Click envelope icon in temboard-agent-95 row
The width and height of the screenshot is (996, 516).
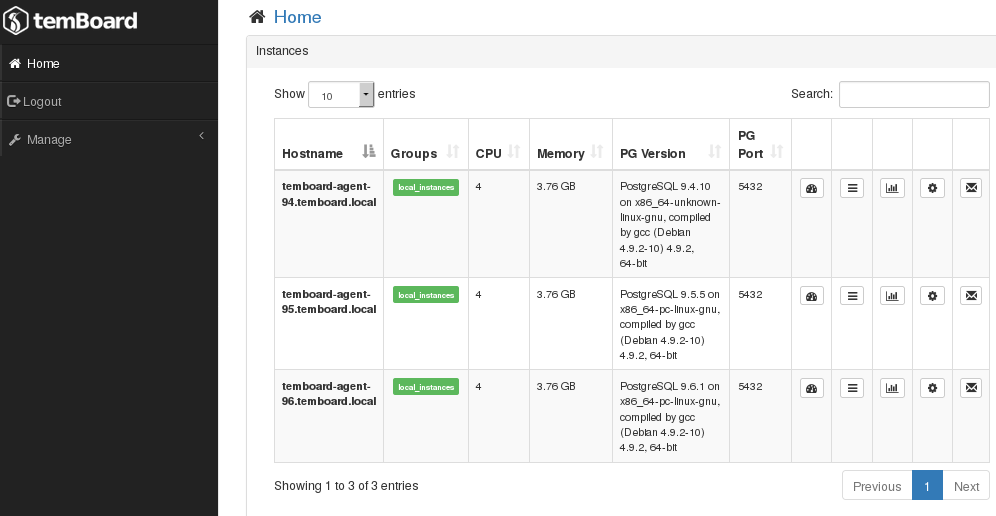[971, 296]
